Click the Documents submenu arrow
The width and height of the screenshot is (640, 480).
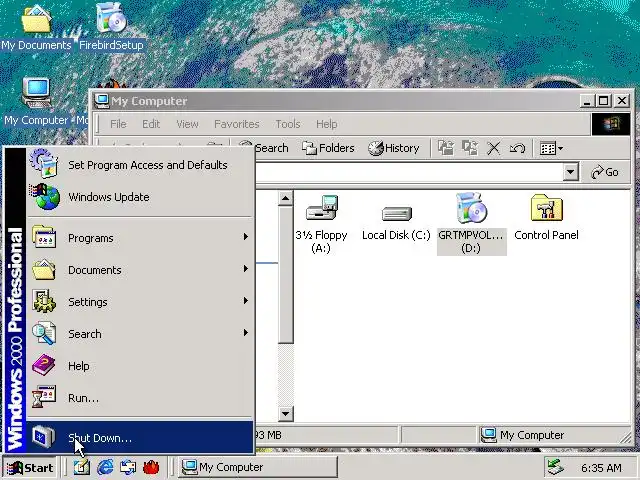pyautogui.click(x=246, y=269)
